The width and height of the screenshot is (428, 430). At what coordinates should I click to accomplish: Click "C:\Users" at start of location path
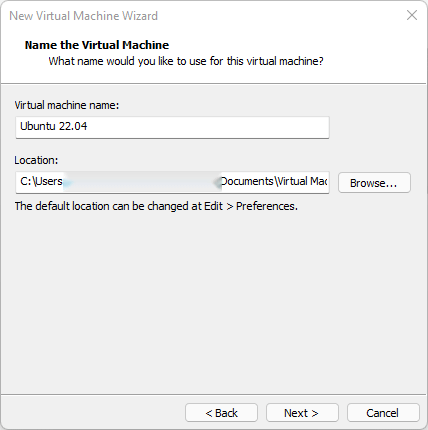click(x=41, y=181)
